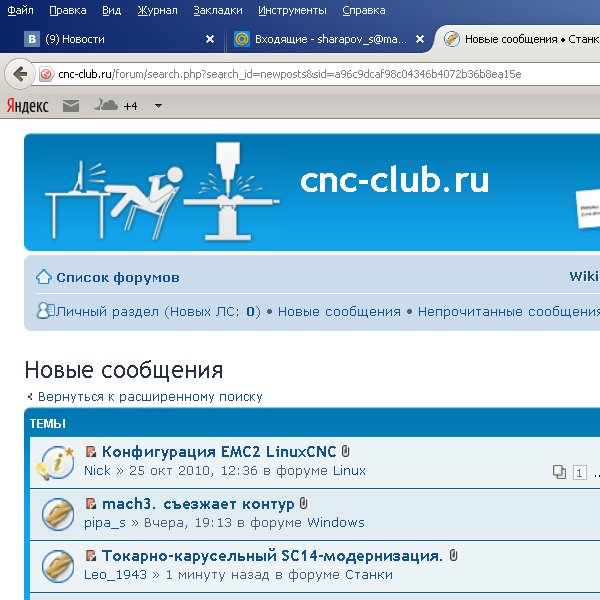Click the home icon beside Список форумов

click(44, 277)
